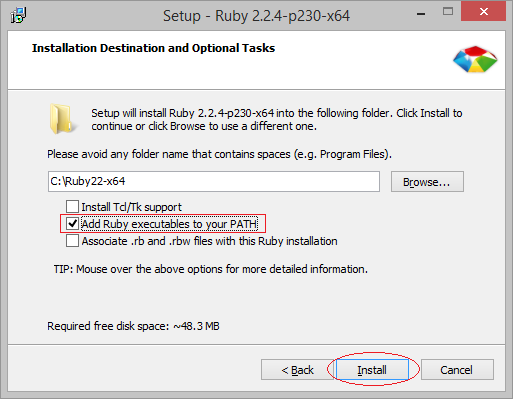
Task: Click the Ruby gem logo in header
Action: click(475, 59)
